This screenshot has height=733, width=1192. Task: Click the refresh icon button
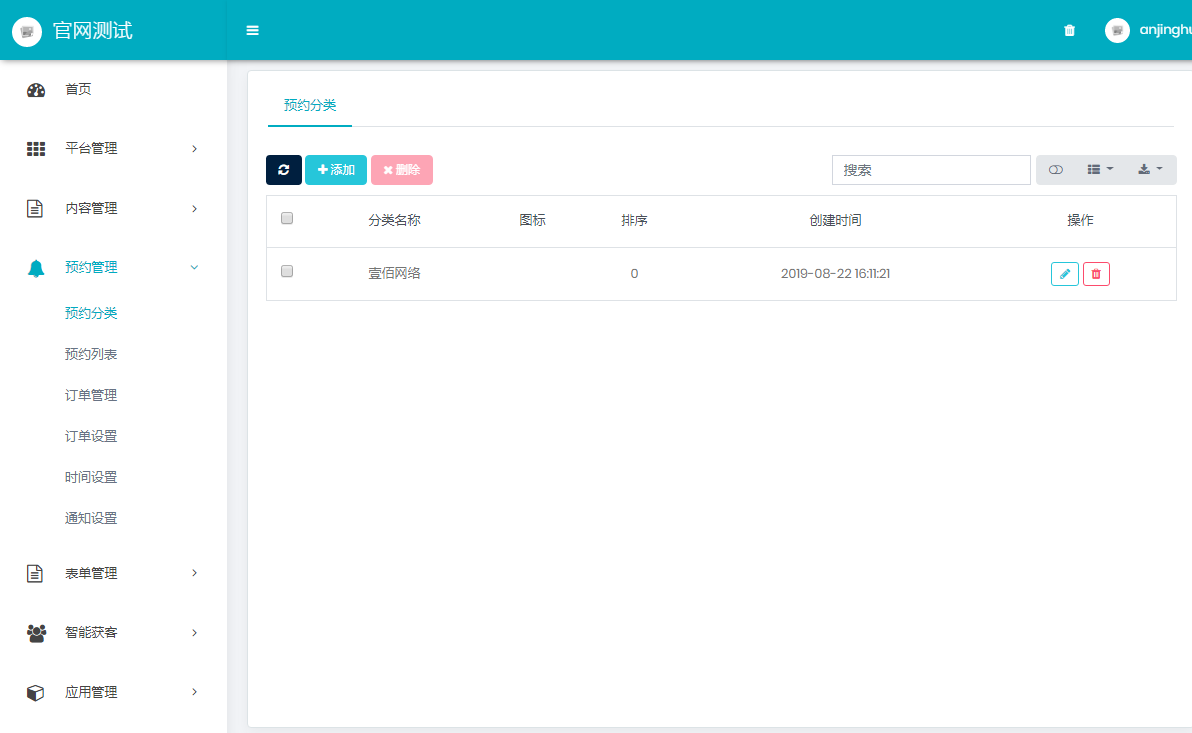click(x=284, y=170)
